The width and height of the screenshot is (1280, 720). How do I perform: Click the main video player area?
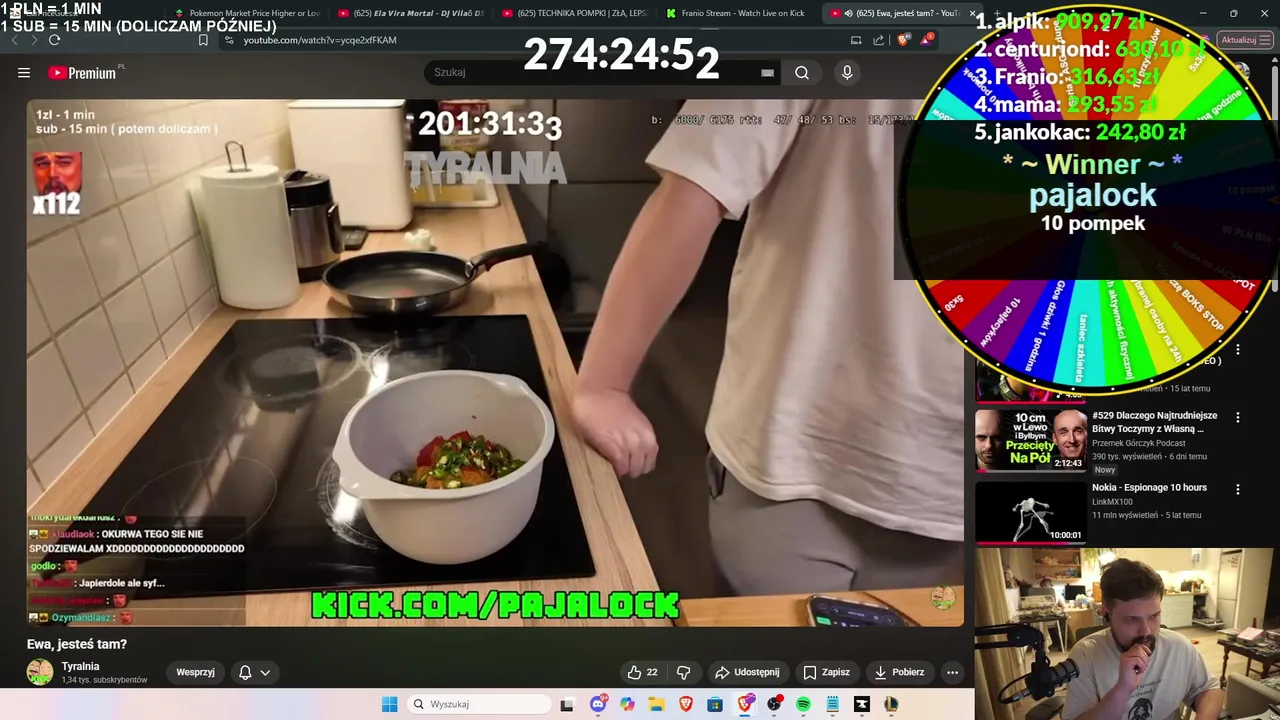pos(495,362)
